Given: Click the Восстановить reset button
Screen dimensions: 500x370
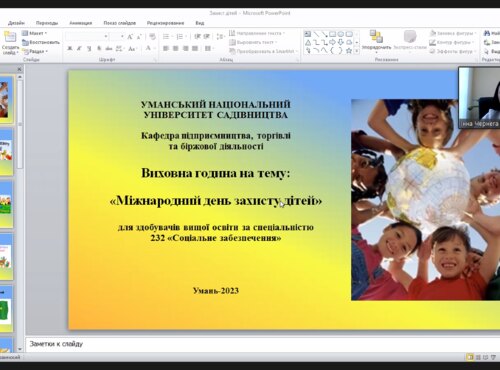Looking at the screenshot, I should pyautogui.click(x=41, y=42).
